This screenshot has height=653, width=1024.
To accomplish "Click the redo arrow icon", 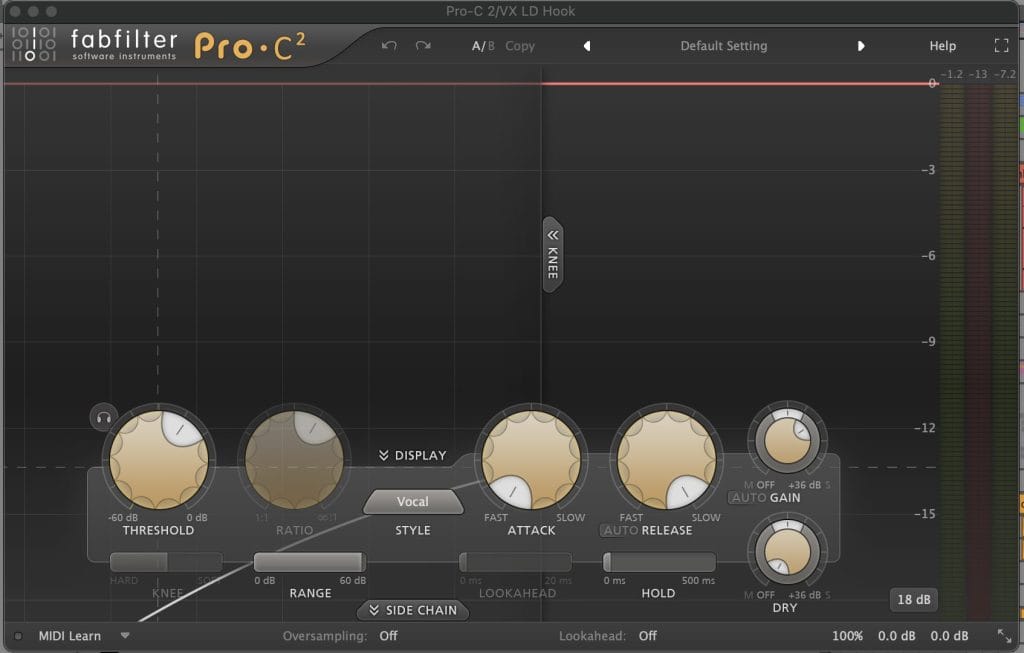I will point(423,46).
